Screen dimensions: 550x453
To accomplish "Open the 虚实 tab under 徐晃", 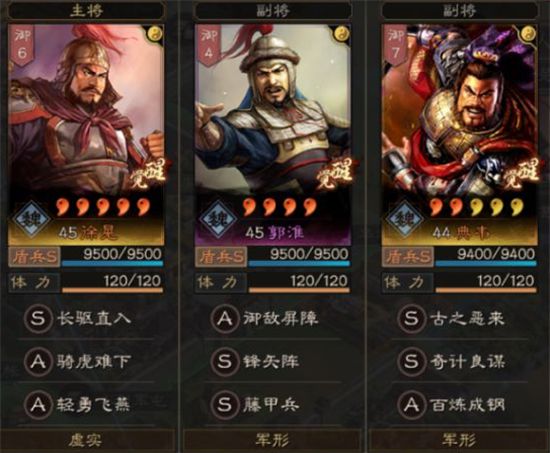I will pyautogui.click(x=86, y=440).
